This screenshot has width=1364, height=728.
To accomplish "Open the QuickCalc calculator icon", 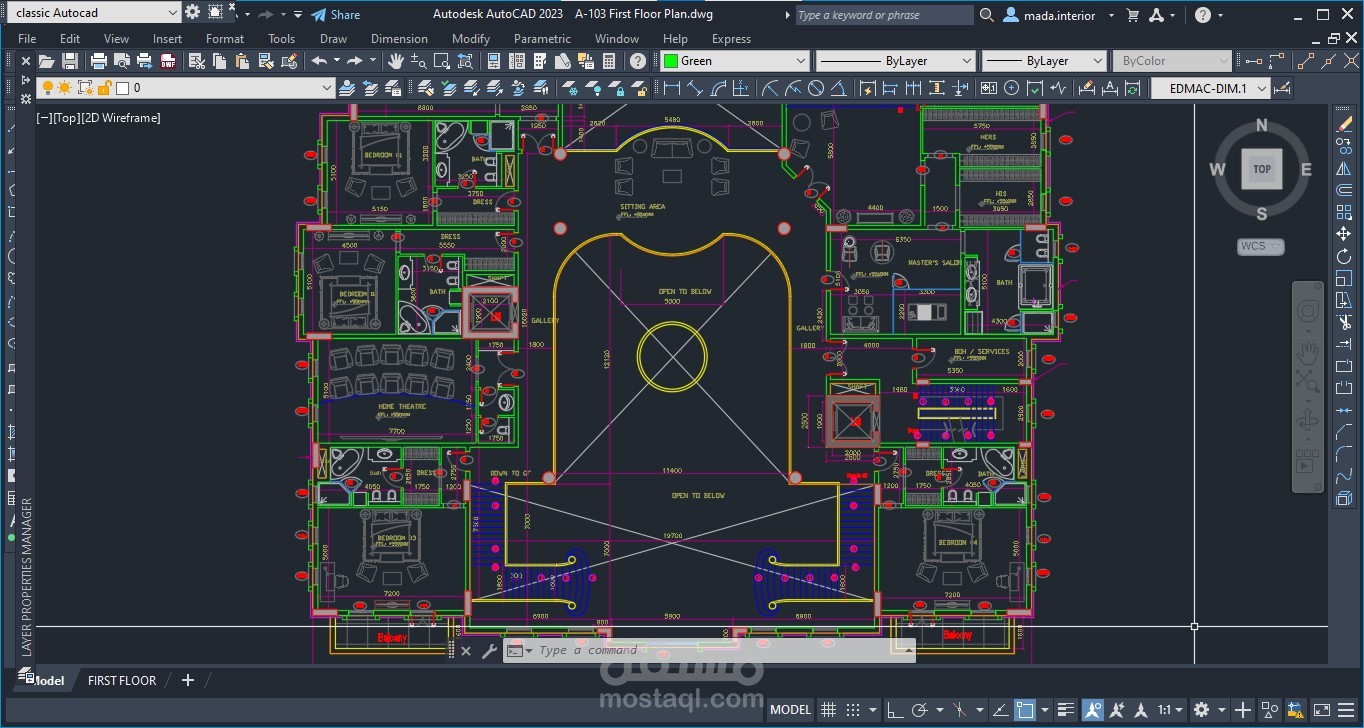I will (609, 61).
